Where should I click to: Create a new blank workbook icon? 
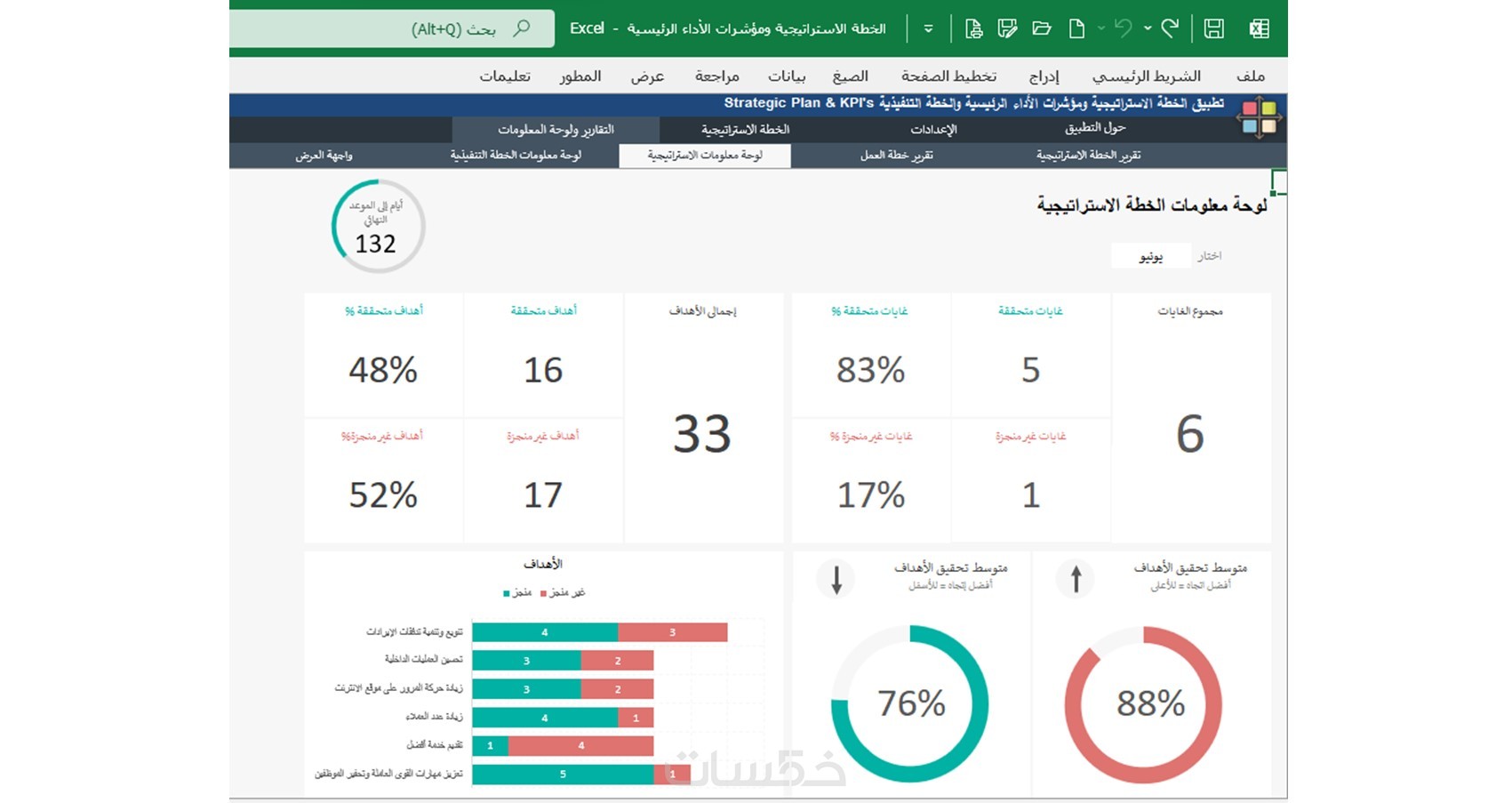tap(1076, 28)
